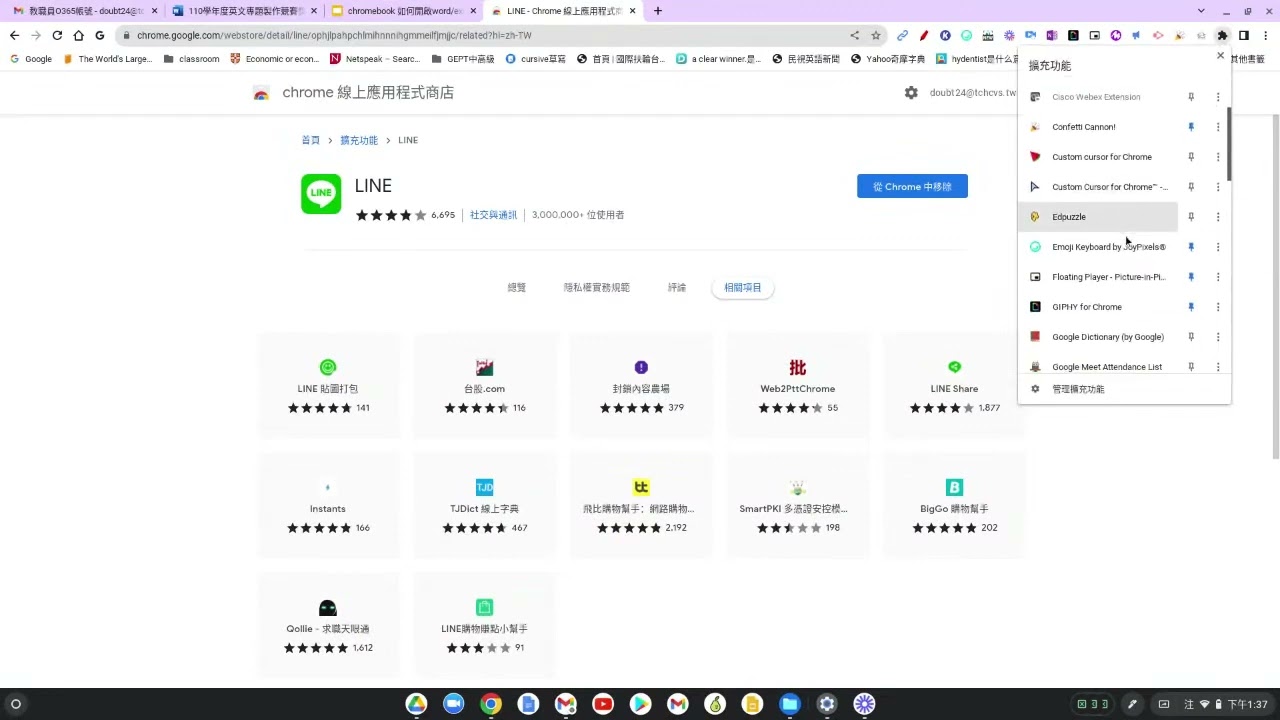Open the Google Meet camera shelf icon
The width and height of the screenshot is (1280, 720).
(x=453, y=704)
